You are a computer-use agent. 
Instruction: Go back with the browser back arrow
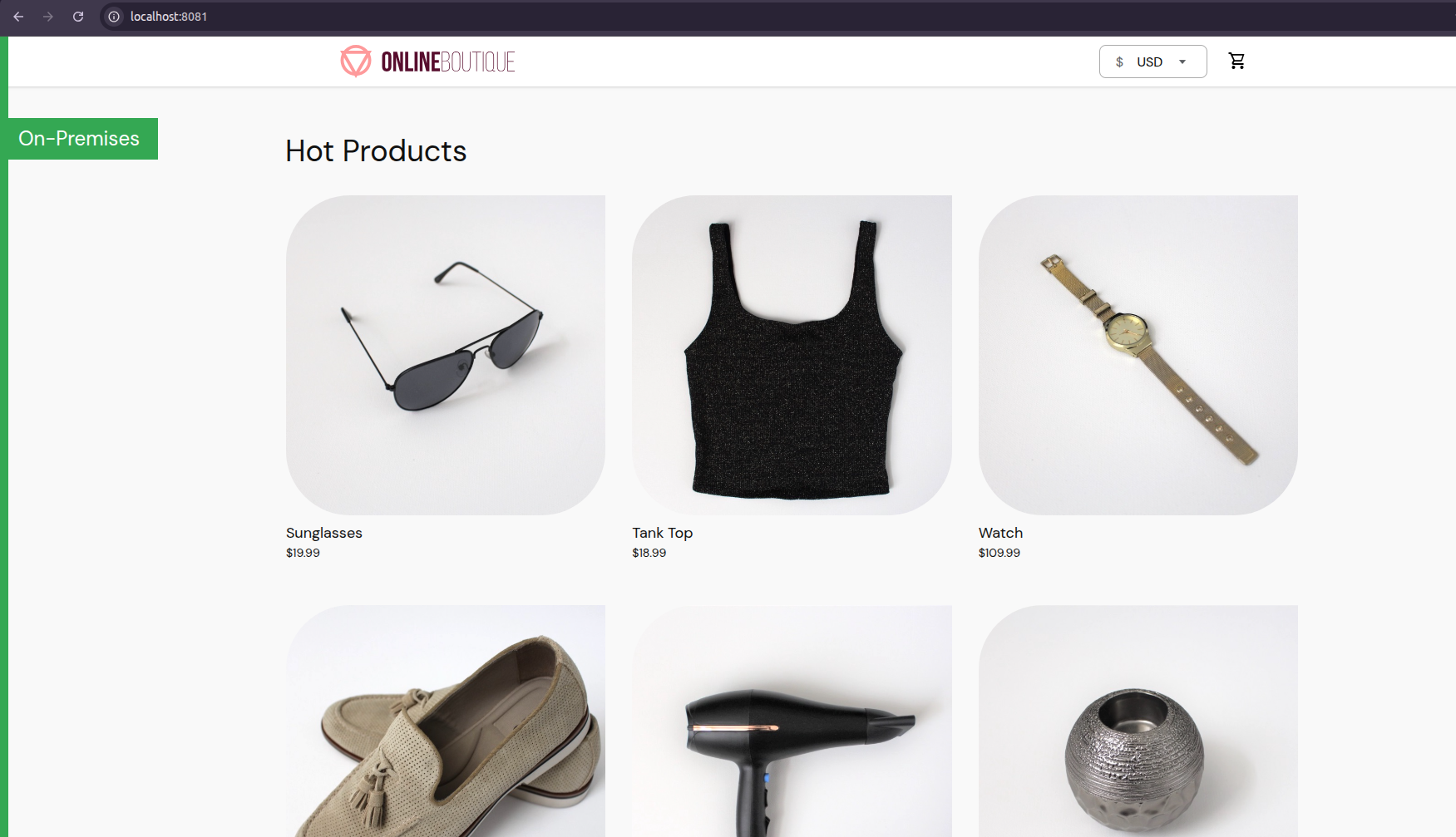tap(18, 17)
